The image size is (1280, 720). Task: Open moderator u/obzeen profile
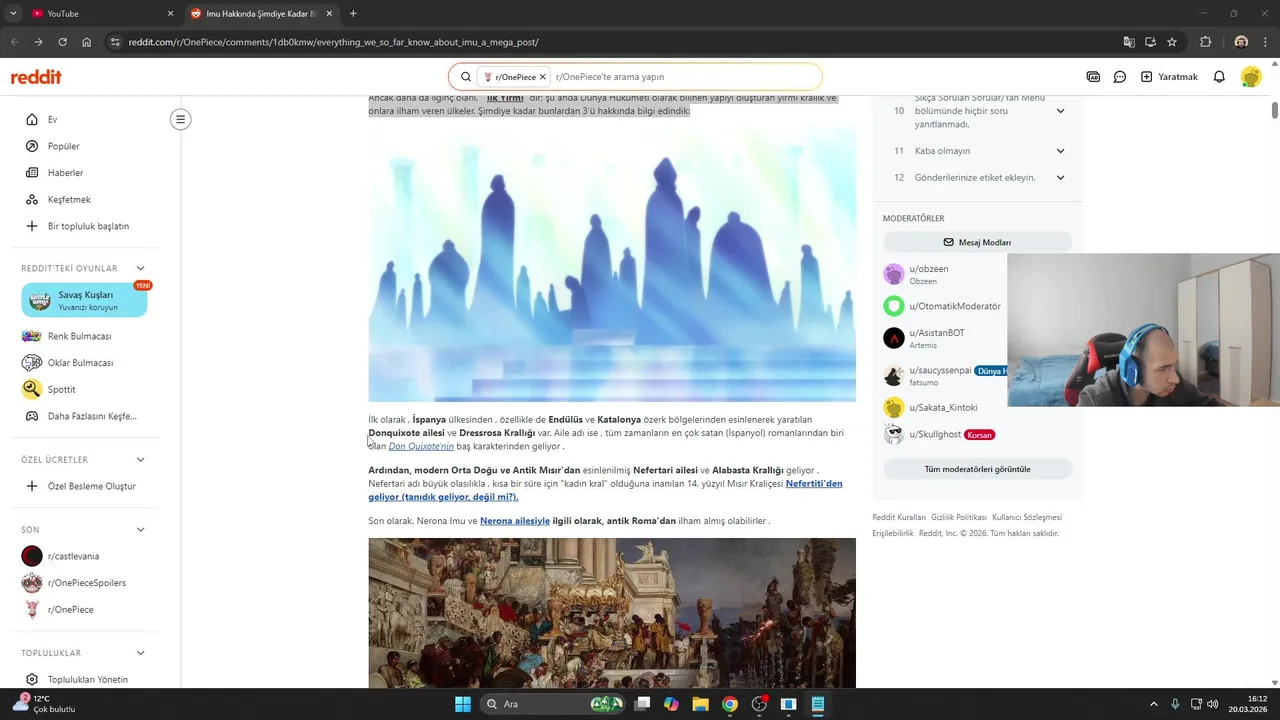(929, 269)
